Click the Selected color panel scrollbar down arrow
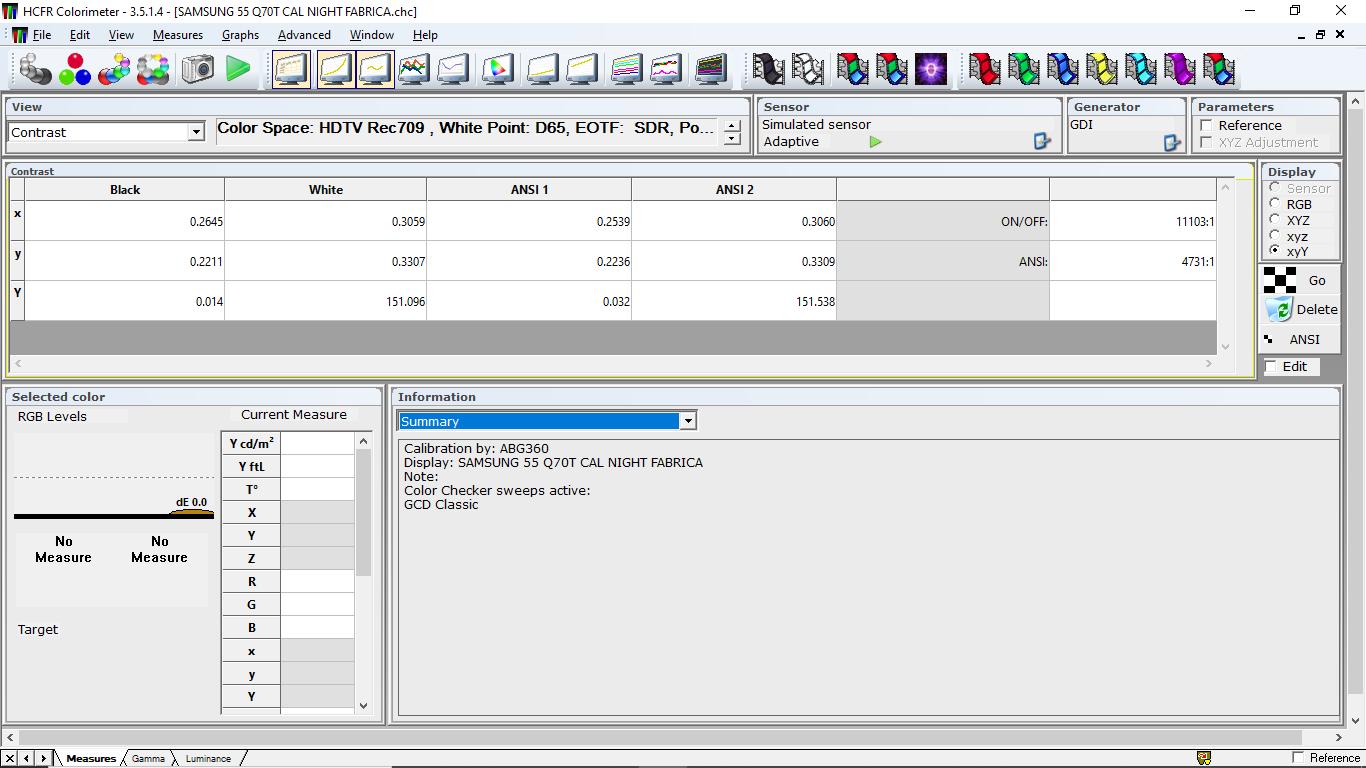 [363, 705]
